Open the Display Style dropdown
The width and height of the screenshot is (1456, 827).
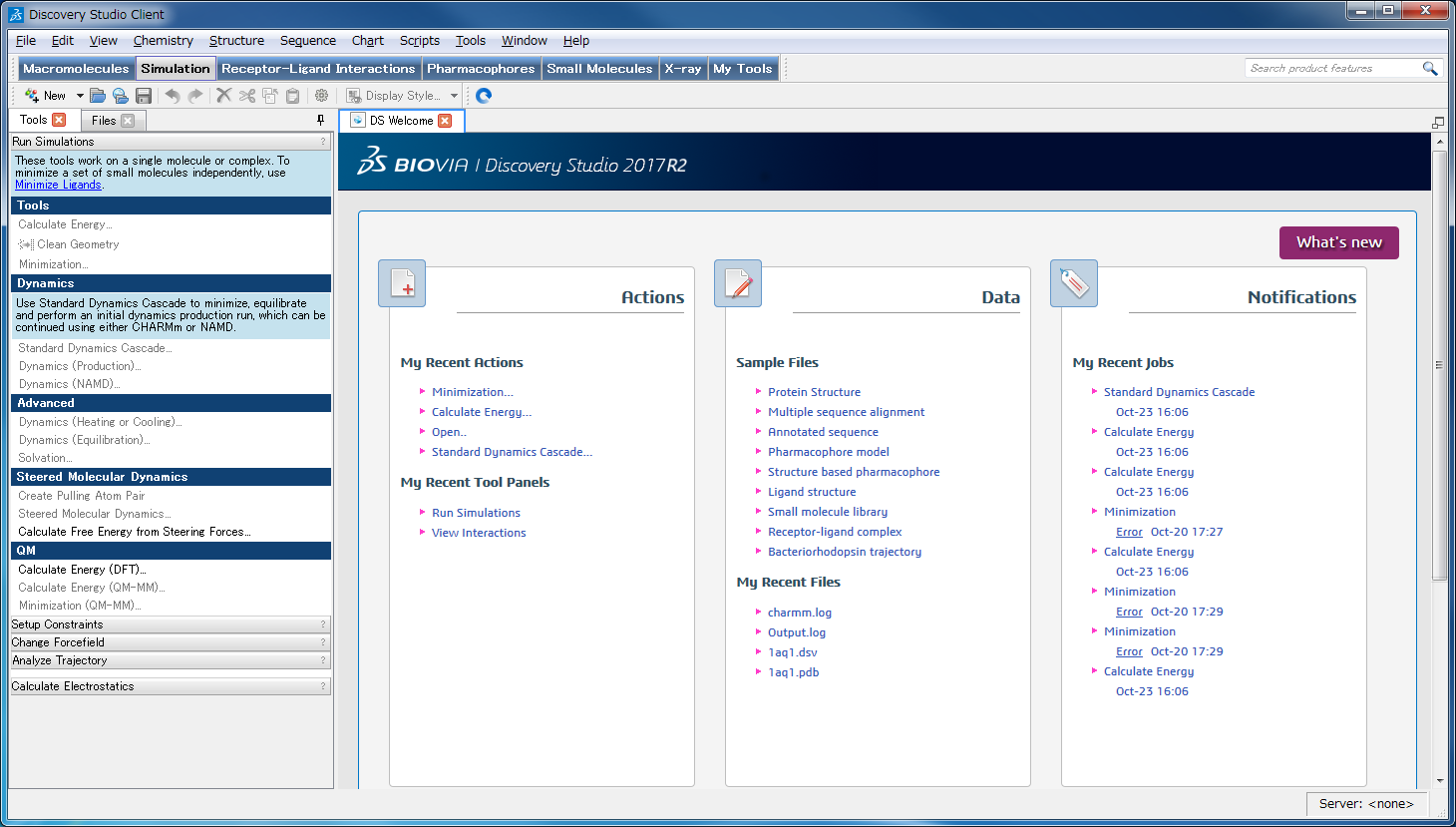click(x=454, y=96)
